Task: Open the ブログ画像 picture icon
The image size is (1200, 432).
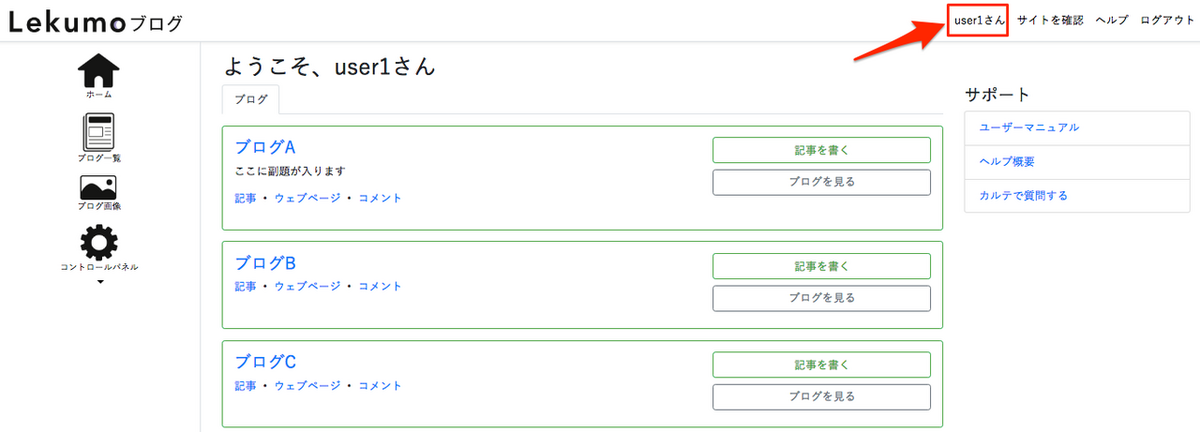Action: (x=99, y=187)
